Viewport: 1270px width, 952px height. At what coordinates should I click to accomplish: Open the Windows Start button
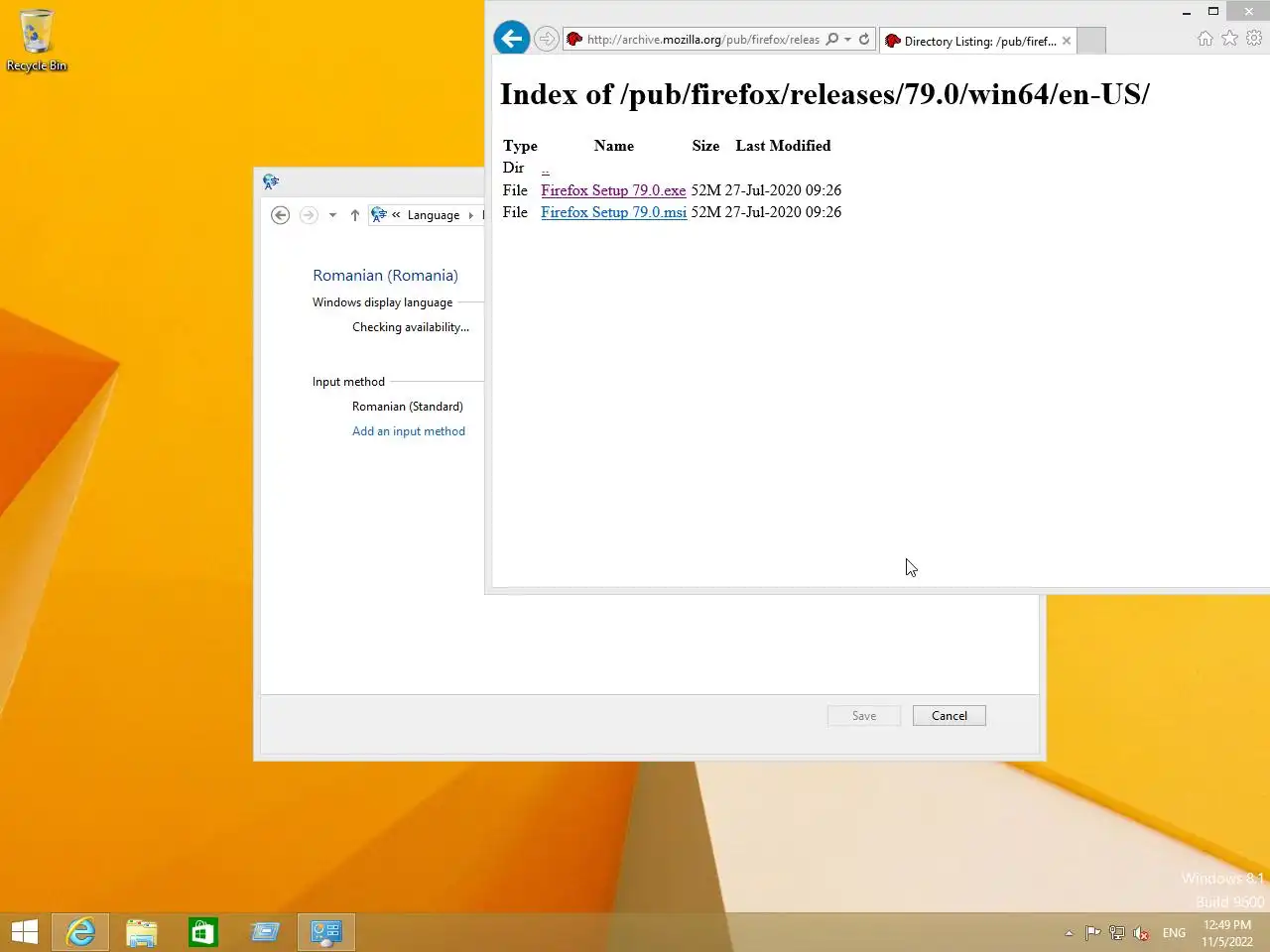tap(25, 932)
